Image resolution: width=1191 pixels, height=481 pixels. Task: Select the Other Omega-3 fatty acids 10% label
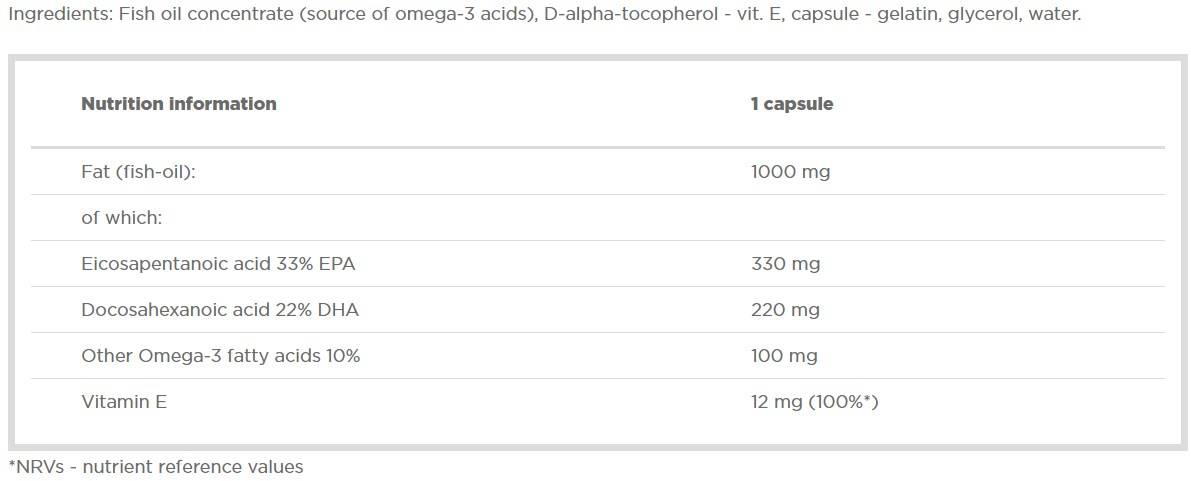[220, 356]
